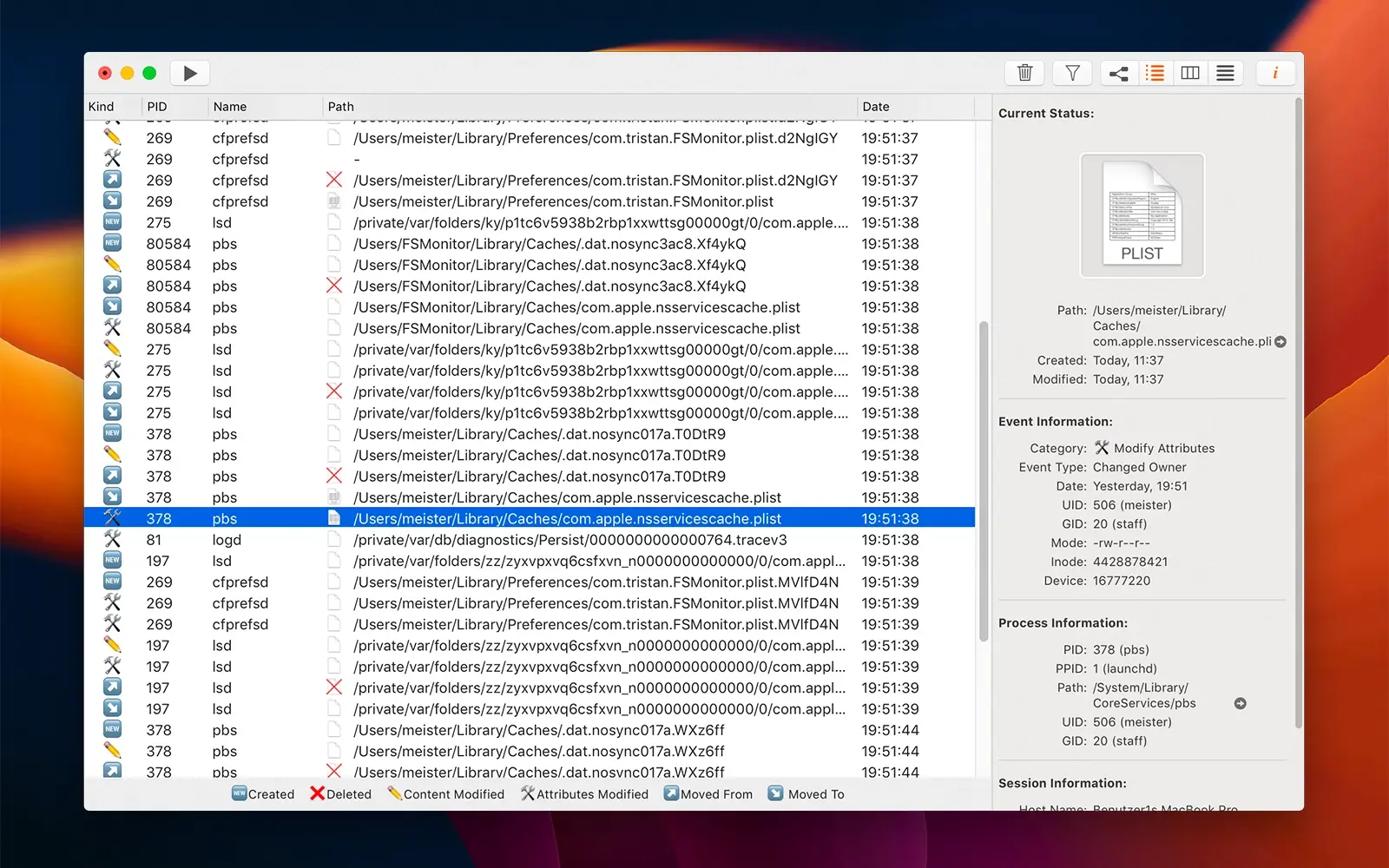The height and width of the screenshot is (868, 1389).
Task: Click the NEW badge on nosync017a.WXz6ff row
Action: click(x=112, y=729)
